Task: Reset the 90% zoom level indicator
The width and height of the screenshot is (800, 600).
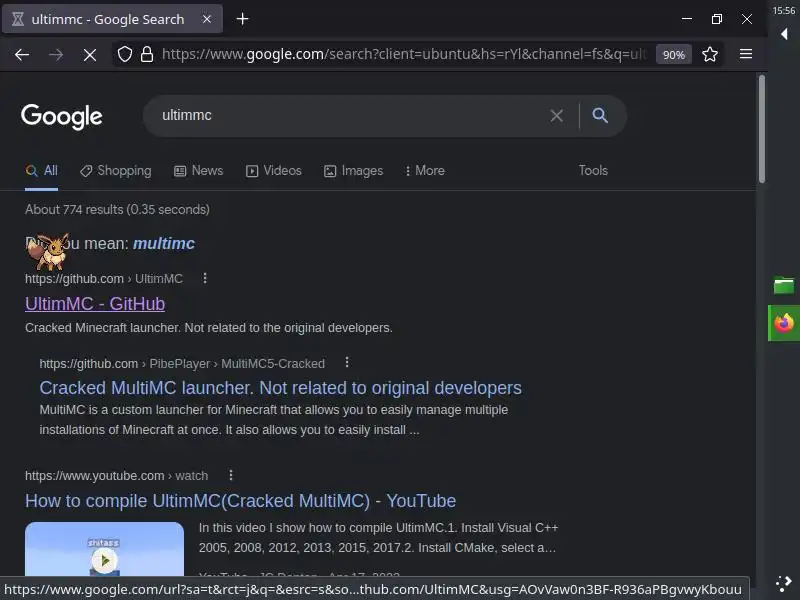Action: click(x=673, y=55)
